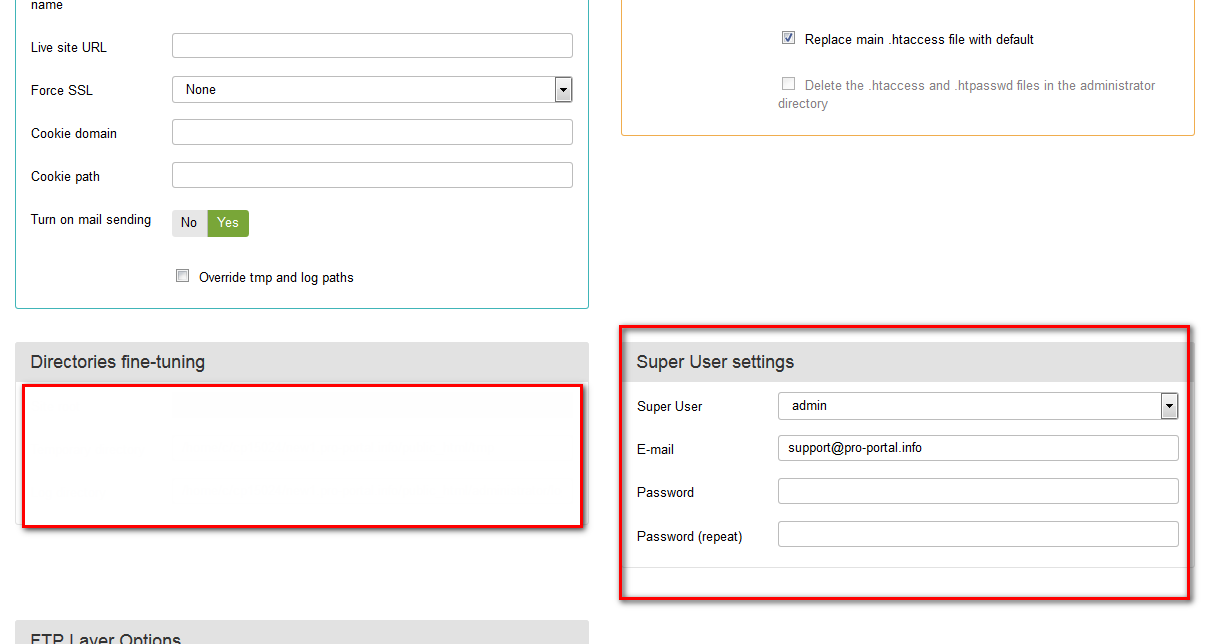Click into the Cookie path field

coord(372,175)
